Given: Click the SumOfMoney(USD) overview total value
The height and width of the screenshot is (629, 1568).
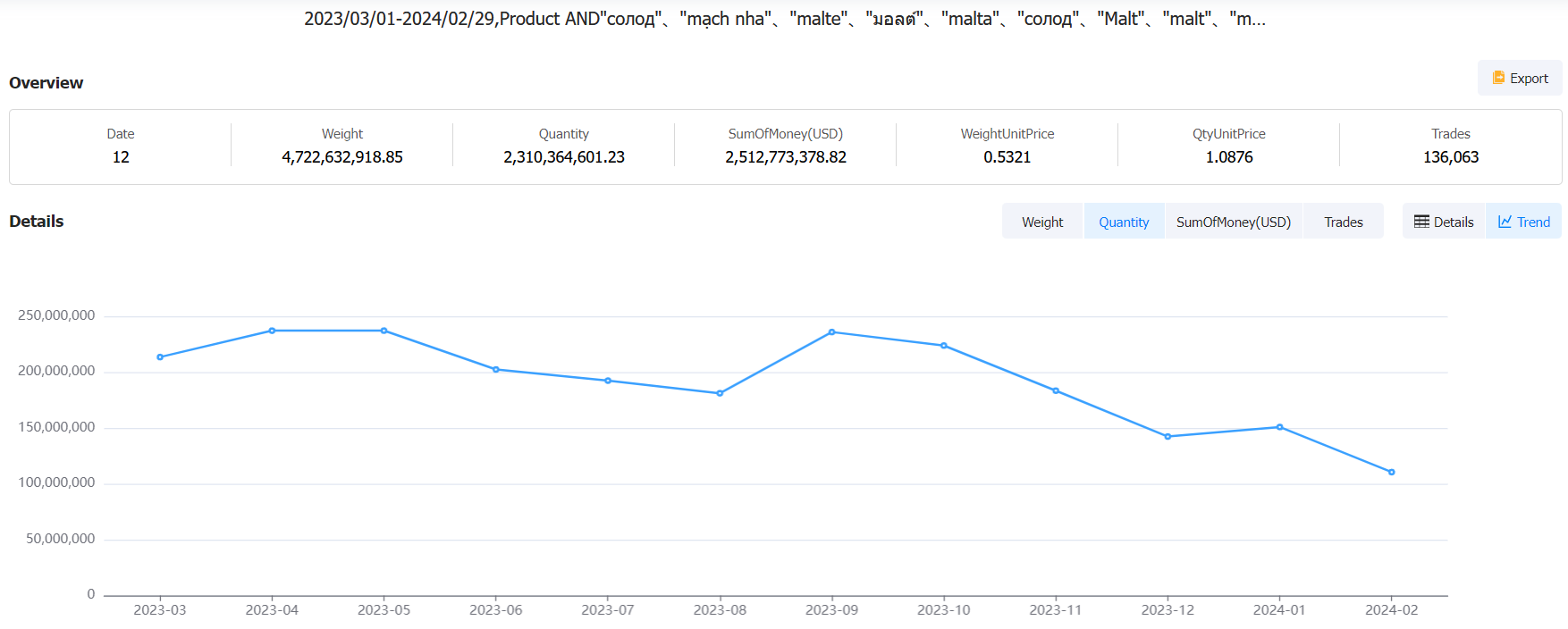Looking at the screenshot, I should click(785, 157).
